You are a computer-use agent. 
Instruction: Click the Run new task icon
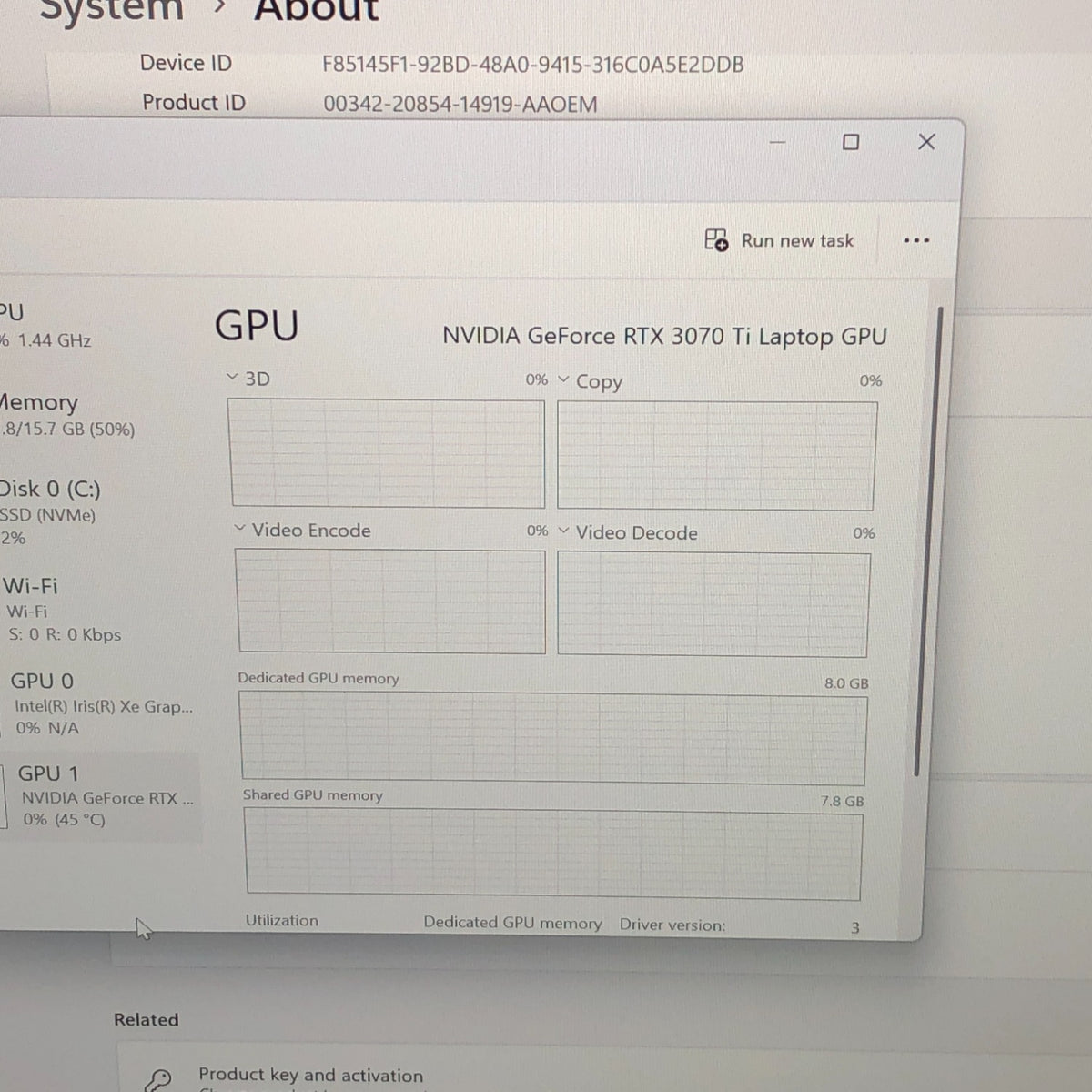(x=716, y=240)
